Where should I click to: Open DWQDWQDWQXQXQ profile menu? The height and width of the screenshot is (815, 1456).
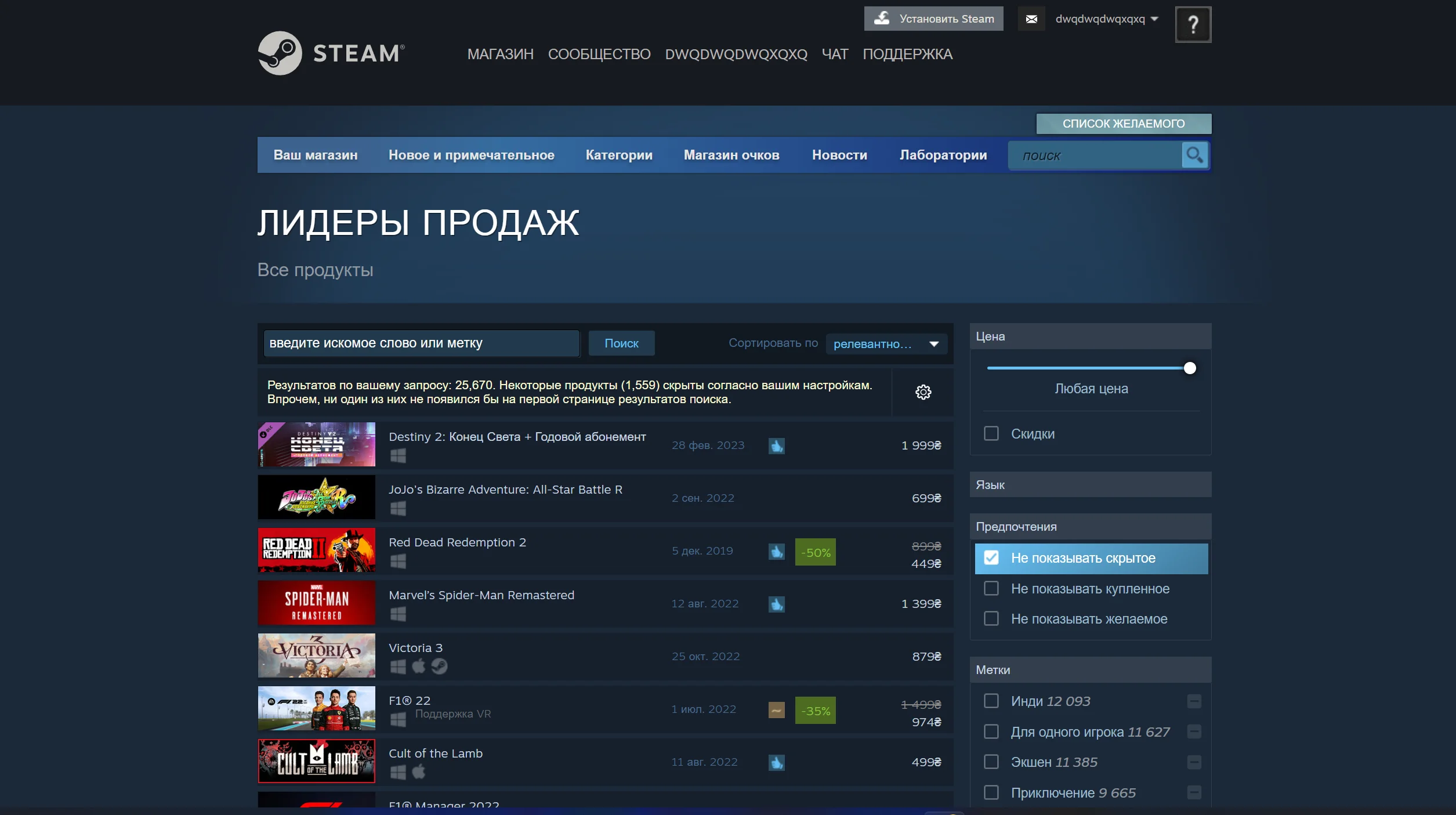pyautogui.click(x=736, y=54)
